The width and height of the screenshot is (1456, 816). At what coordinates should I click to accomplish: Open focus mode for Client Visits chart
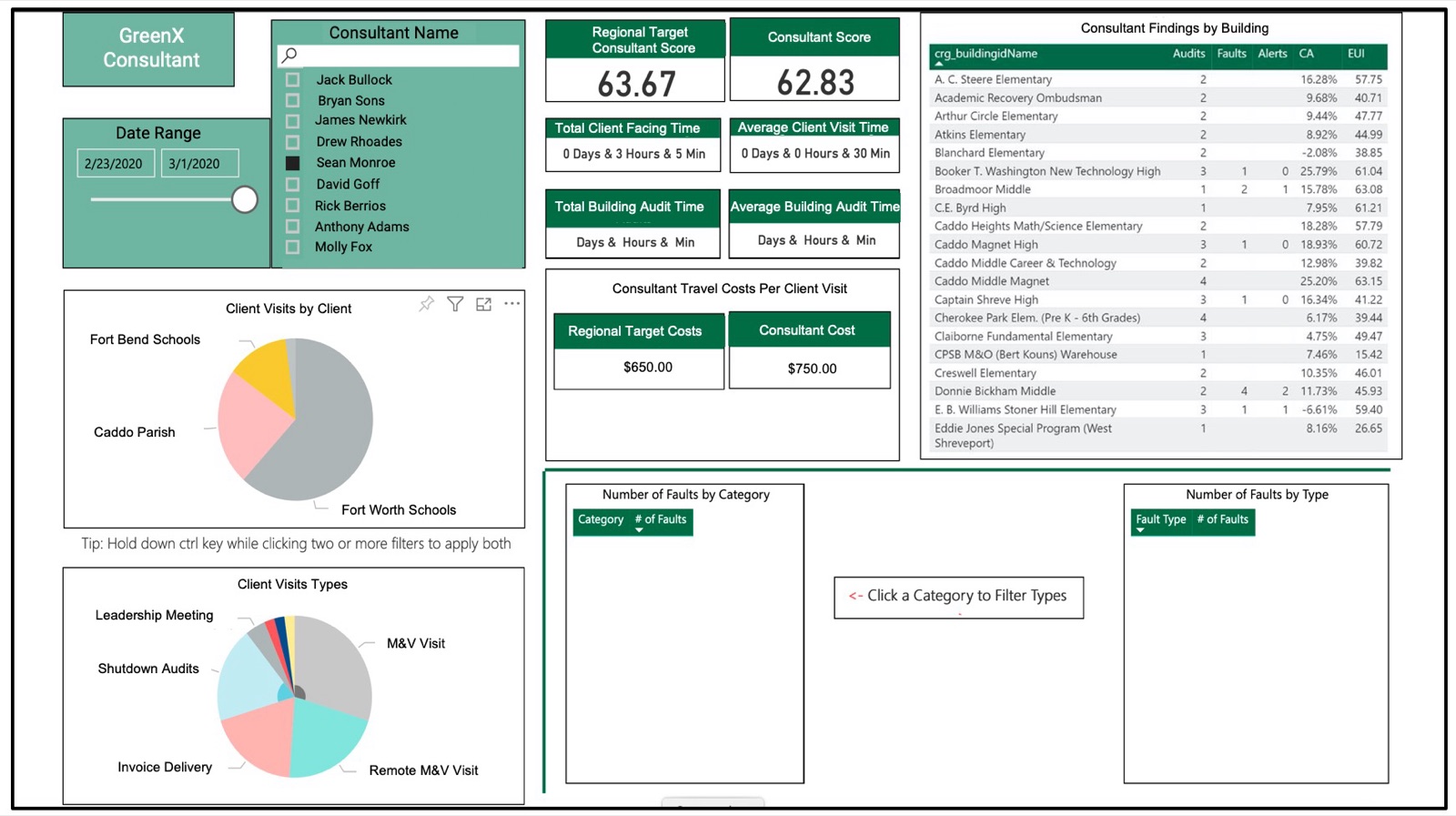coord(483,304)
